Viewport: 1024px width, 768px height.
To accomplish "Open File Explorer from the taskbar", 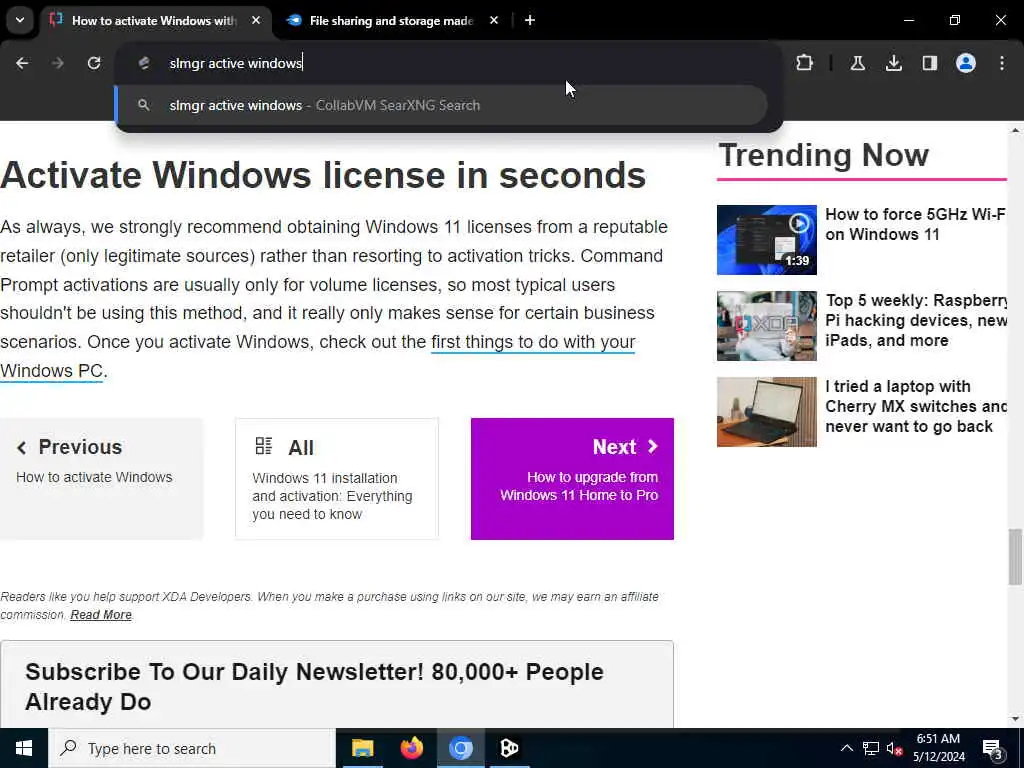I will pos(362,748).
